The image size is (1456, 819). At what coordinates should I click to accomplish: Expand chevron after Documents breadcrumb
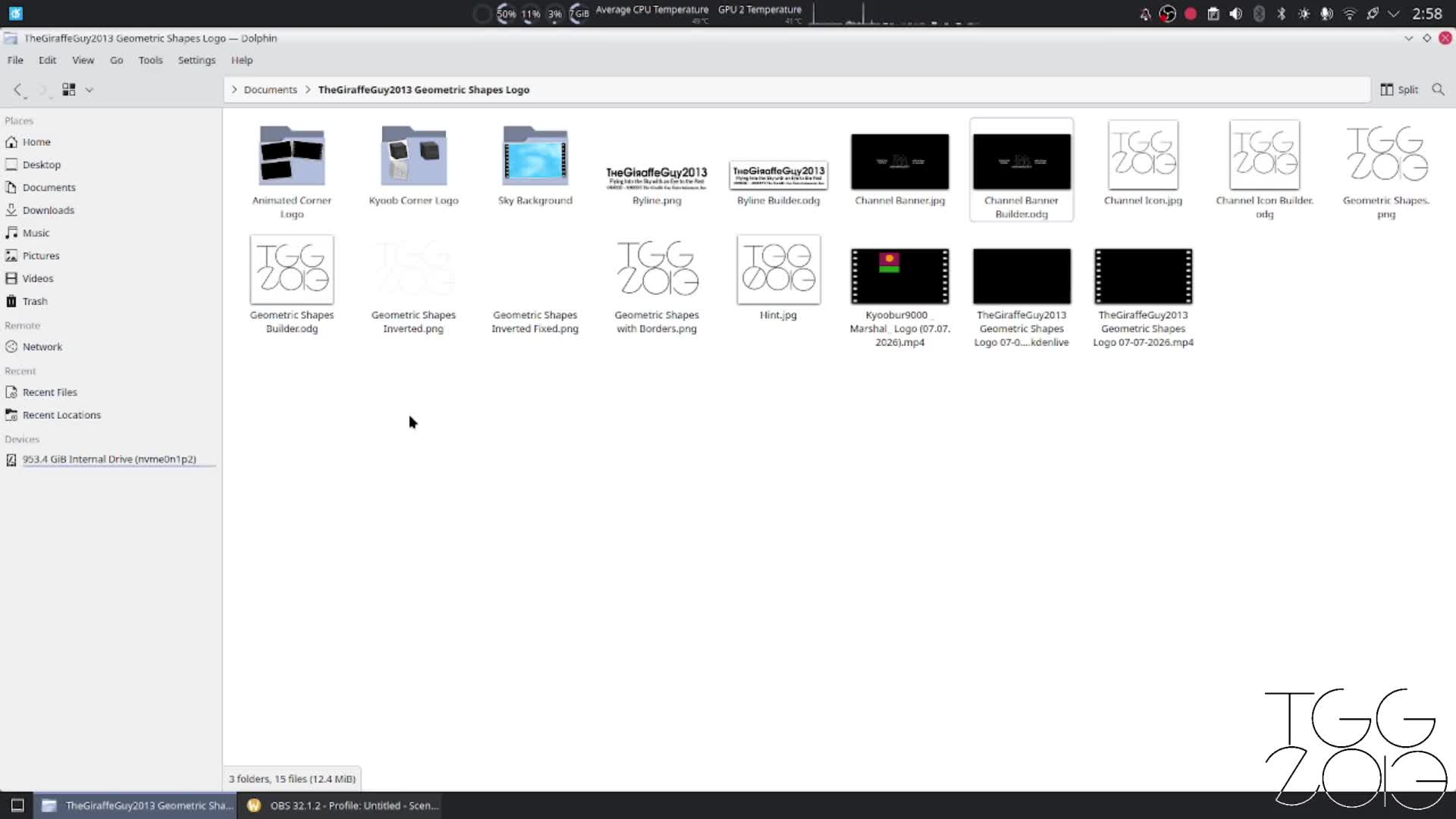tap(308, 89)
